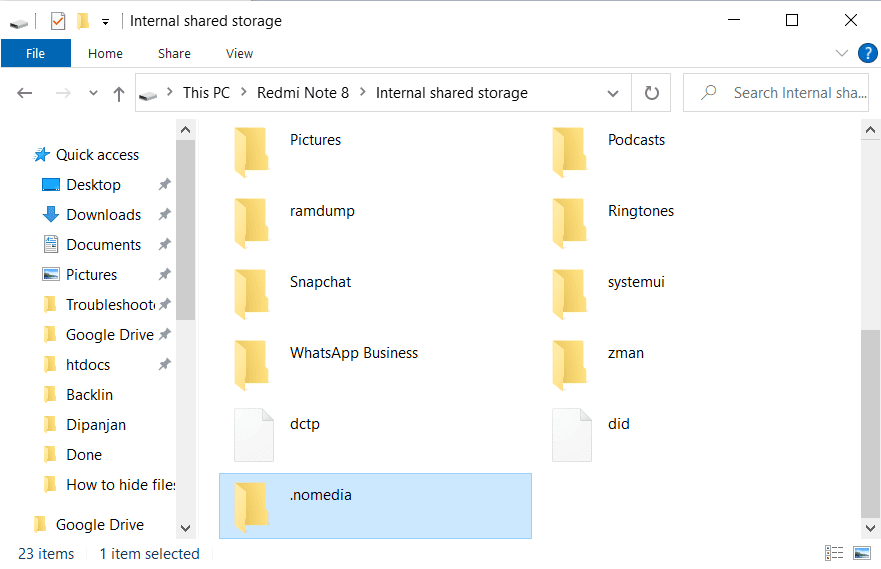Open the Pictures folder icon

(x=252, y=152)
